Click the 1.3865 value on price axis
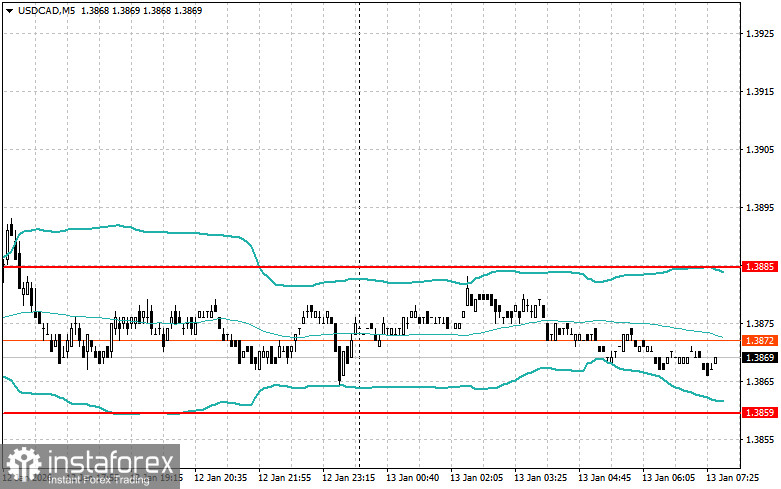 tap(760, 381)
